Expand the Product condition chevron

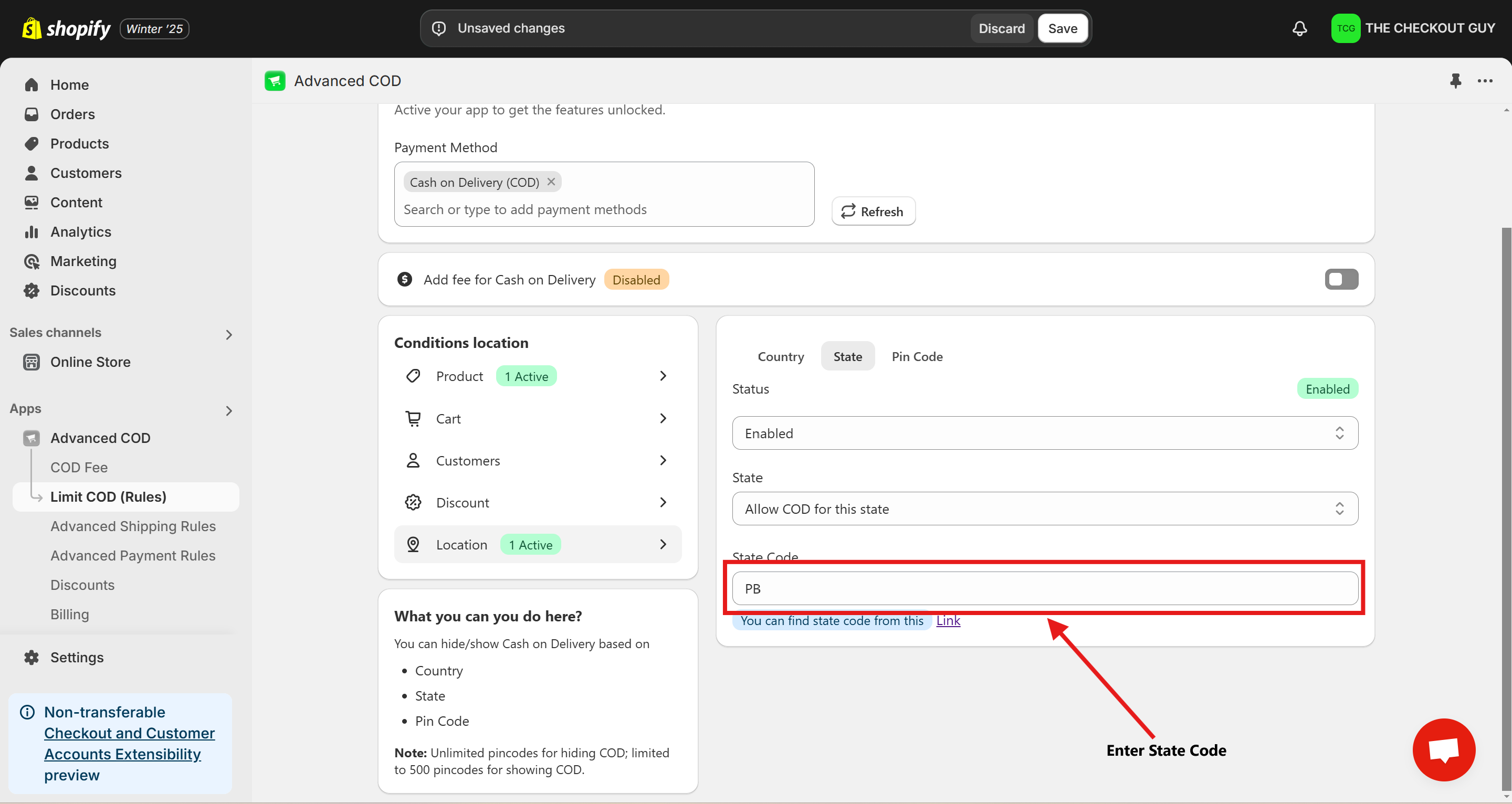pos(663,376)
